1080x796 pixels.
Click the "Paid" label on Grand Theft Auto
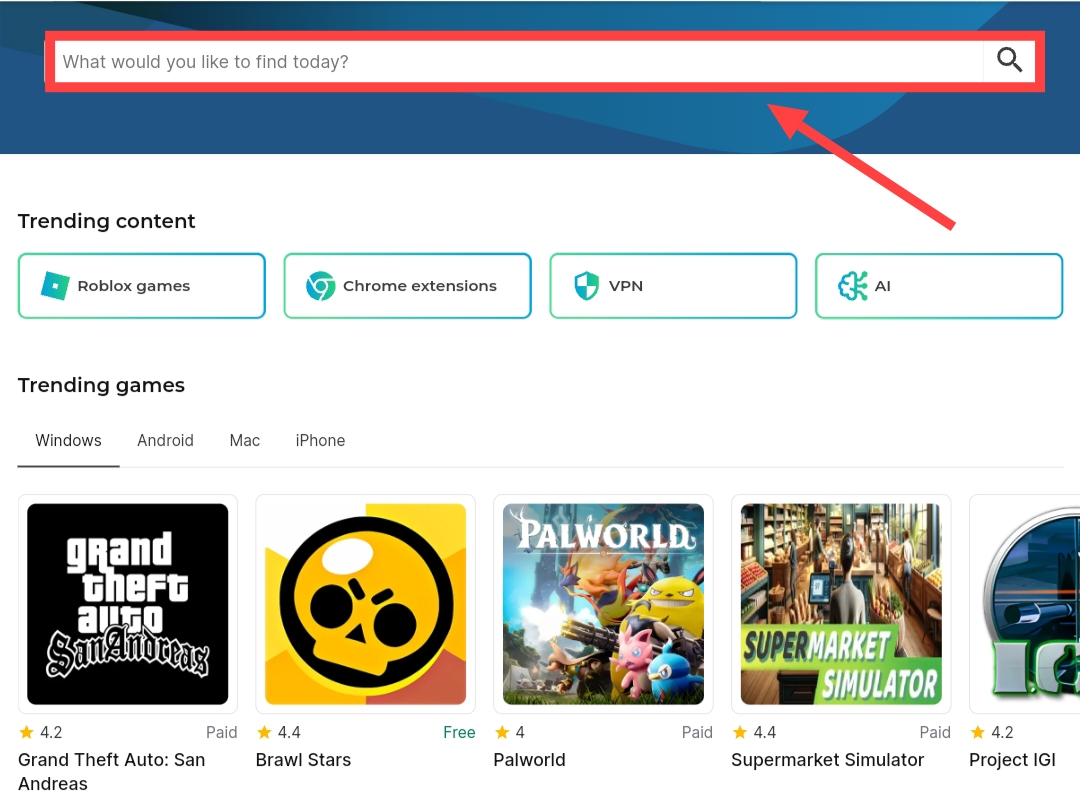tap(222, 733)
